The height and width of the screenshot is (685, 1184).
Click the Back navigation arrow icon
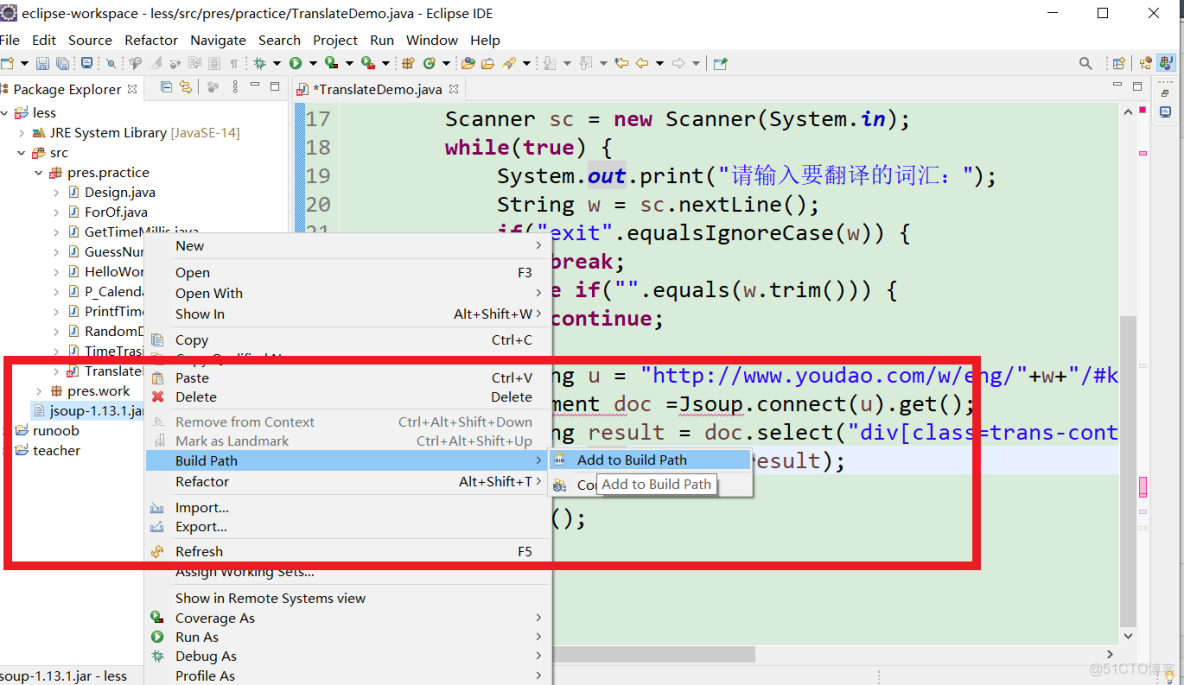click(x=642, y=63)
